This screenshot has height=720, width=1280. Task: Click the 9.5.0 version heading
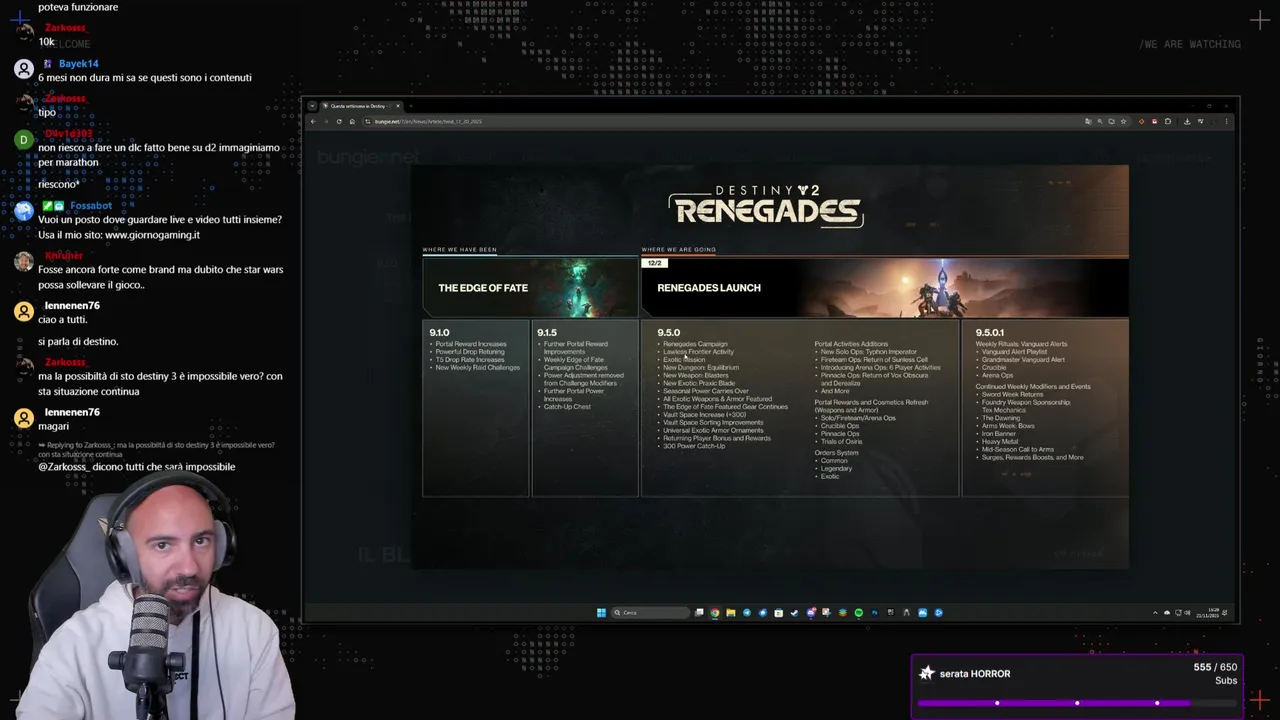[x=668, y=332]
